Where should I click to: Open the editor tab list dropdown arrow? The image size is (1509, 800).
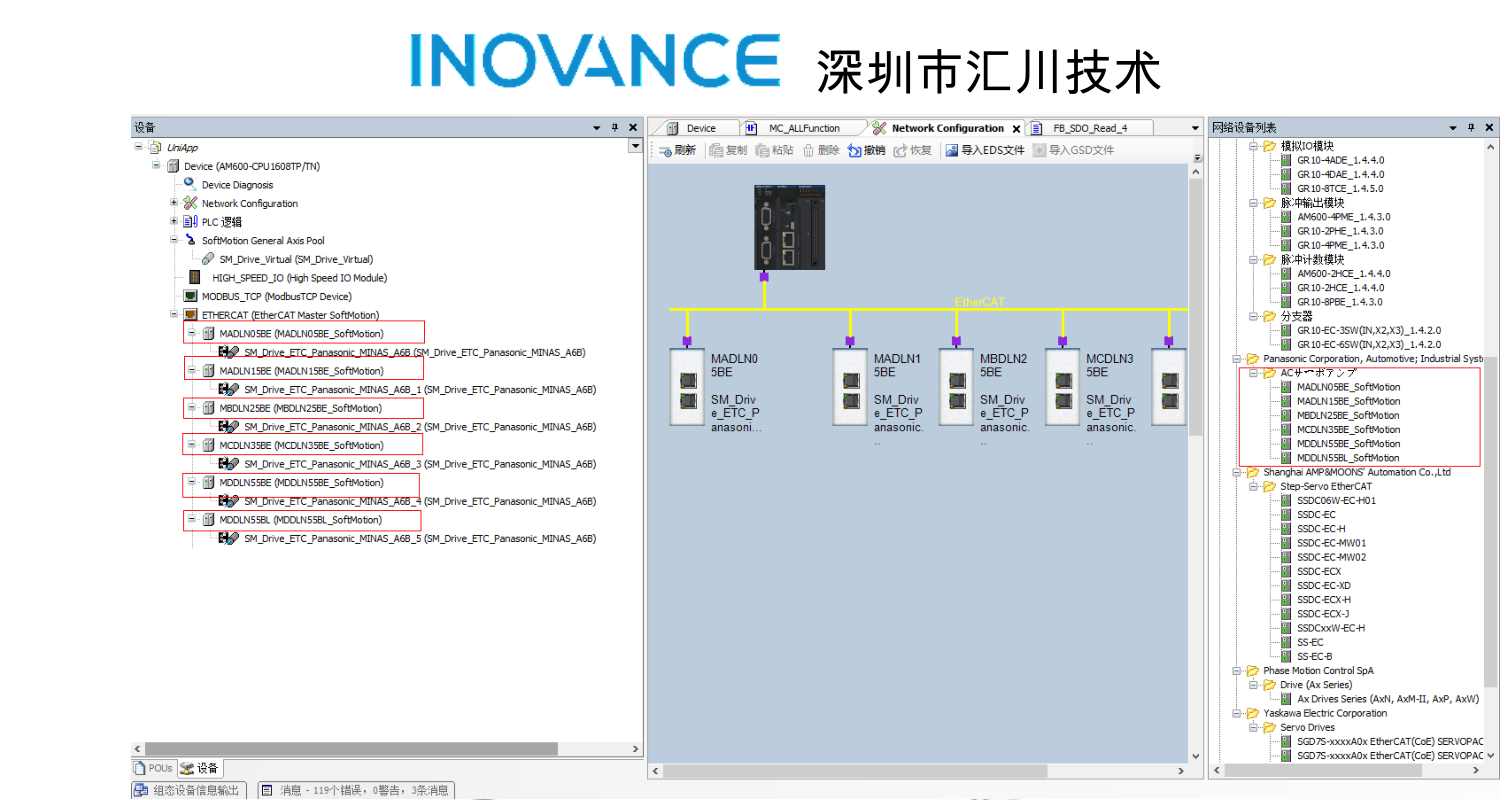click(x=1194, y=128)
